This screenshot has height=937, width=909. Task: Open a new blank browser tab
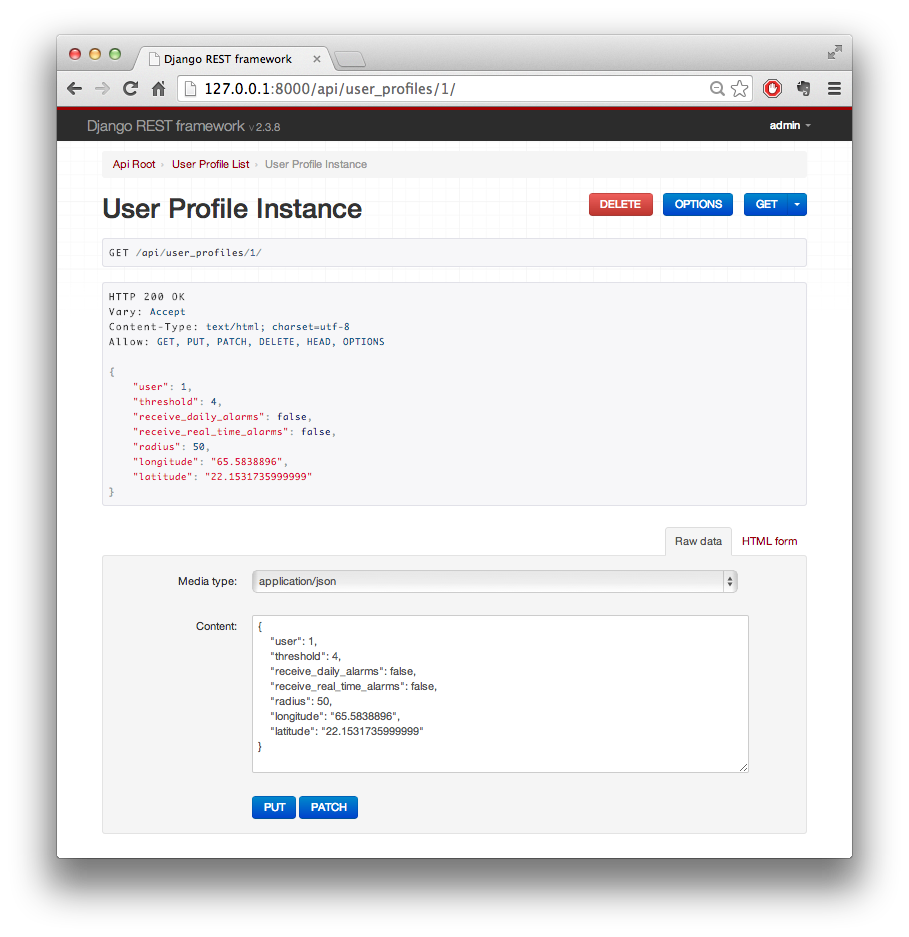click(350, 59)
